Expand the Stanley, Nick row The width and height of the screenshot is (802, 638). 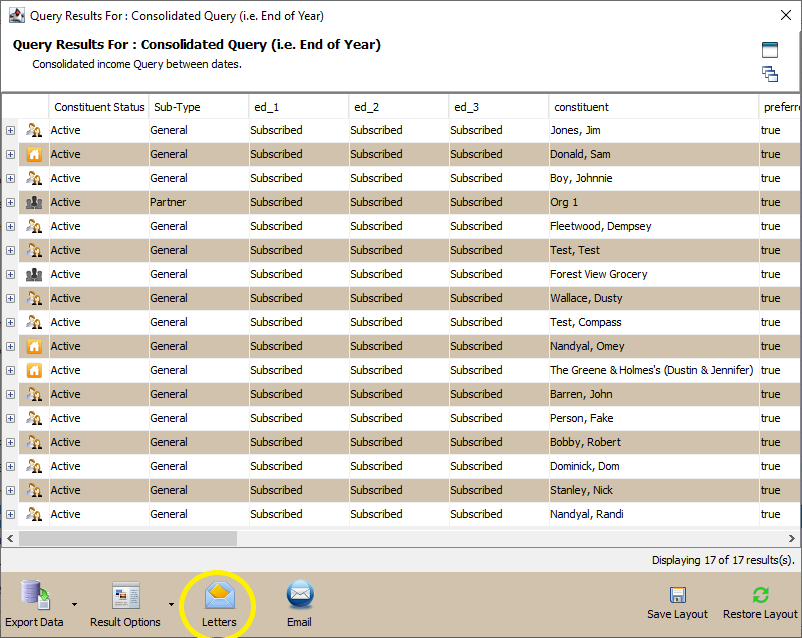(10, 490)
